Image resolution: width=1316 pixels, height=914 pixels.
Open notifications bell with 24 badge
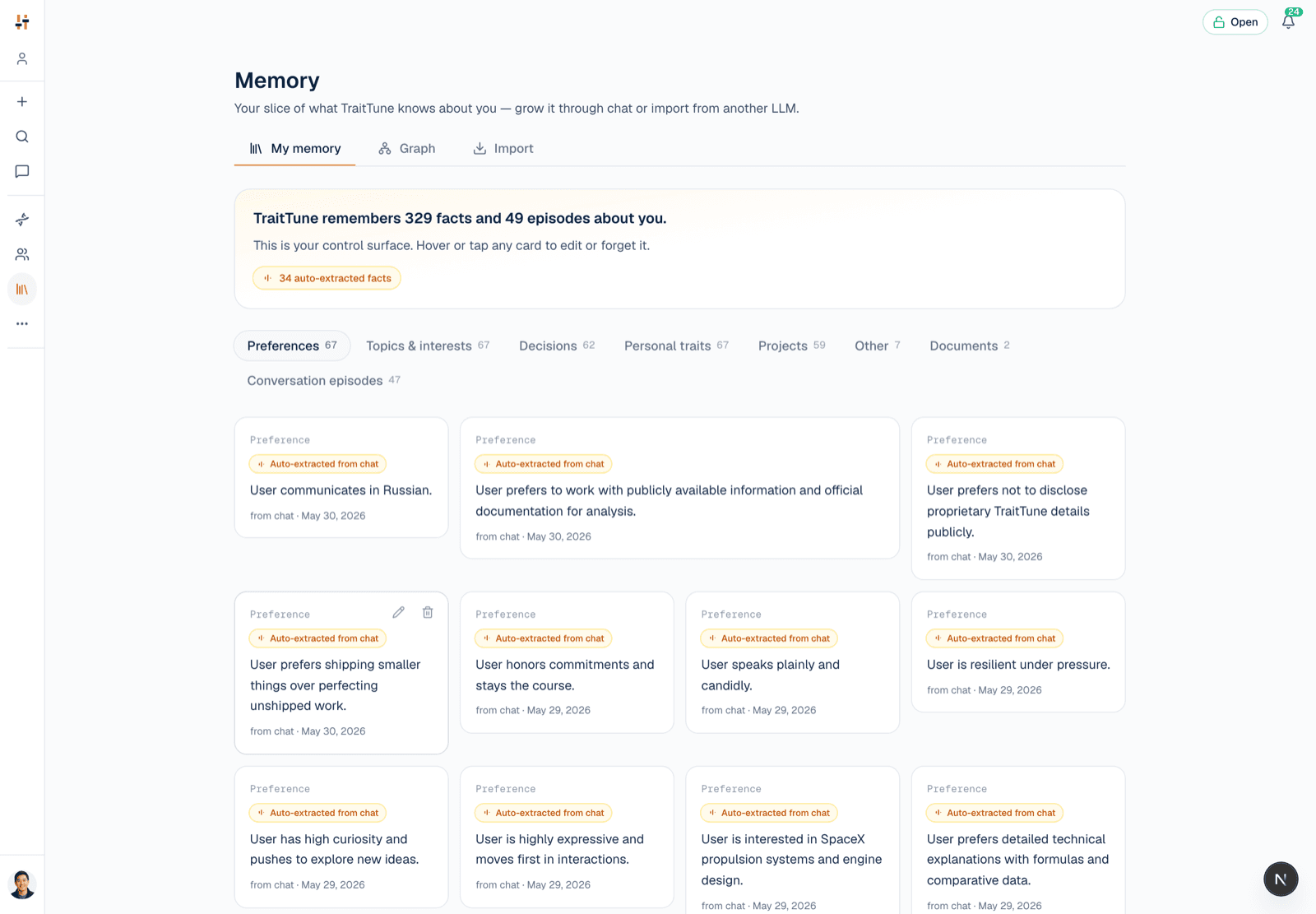pos(1288,21)
